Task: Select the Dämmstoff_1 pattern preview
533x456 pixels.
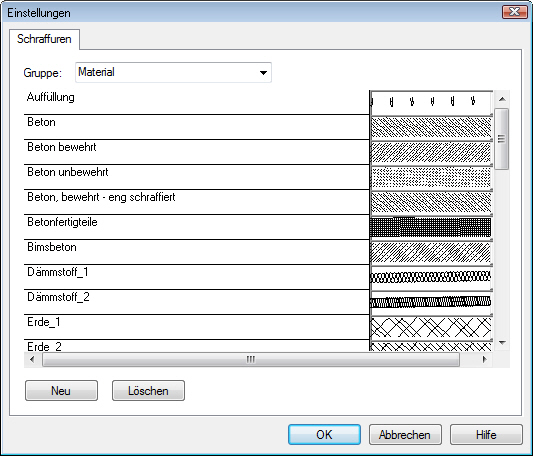Action: click(x=431, y=277)
